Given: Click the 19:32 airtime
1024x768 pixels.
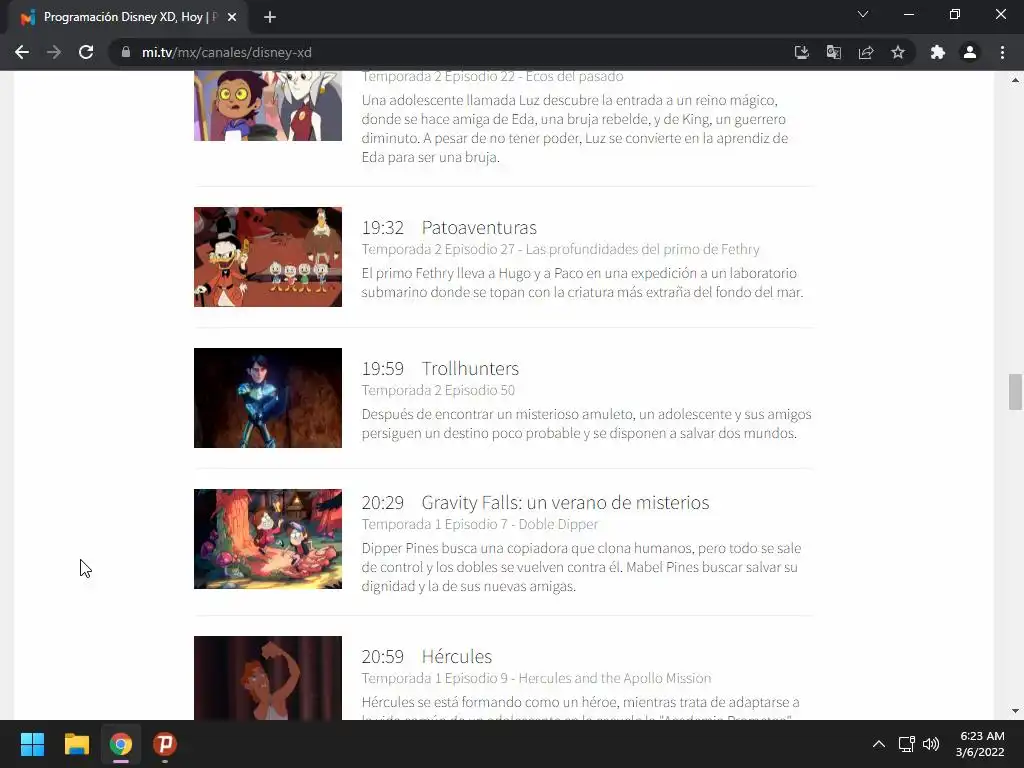Looking at the screenshot, I should [x=383, y=227].
